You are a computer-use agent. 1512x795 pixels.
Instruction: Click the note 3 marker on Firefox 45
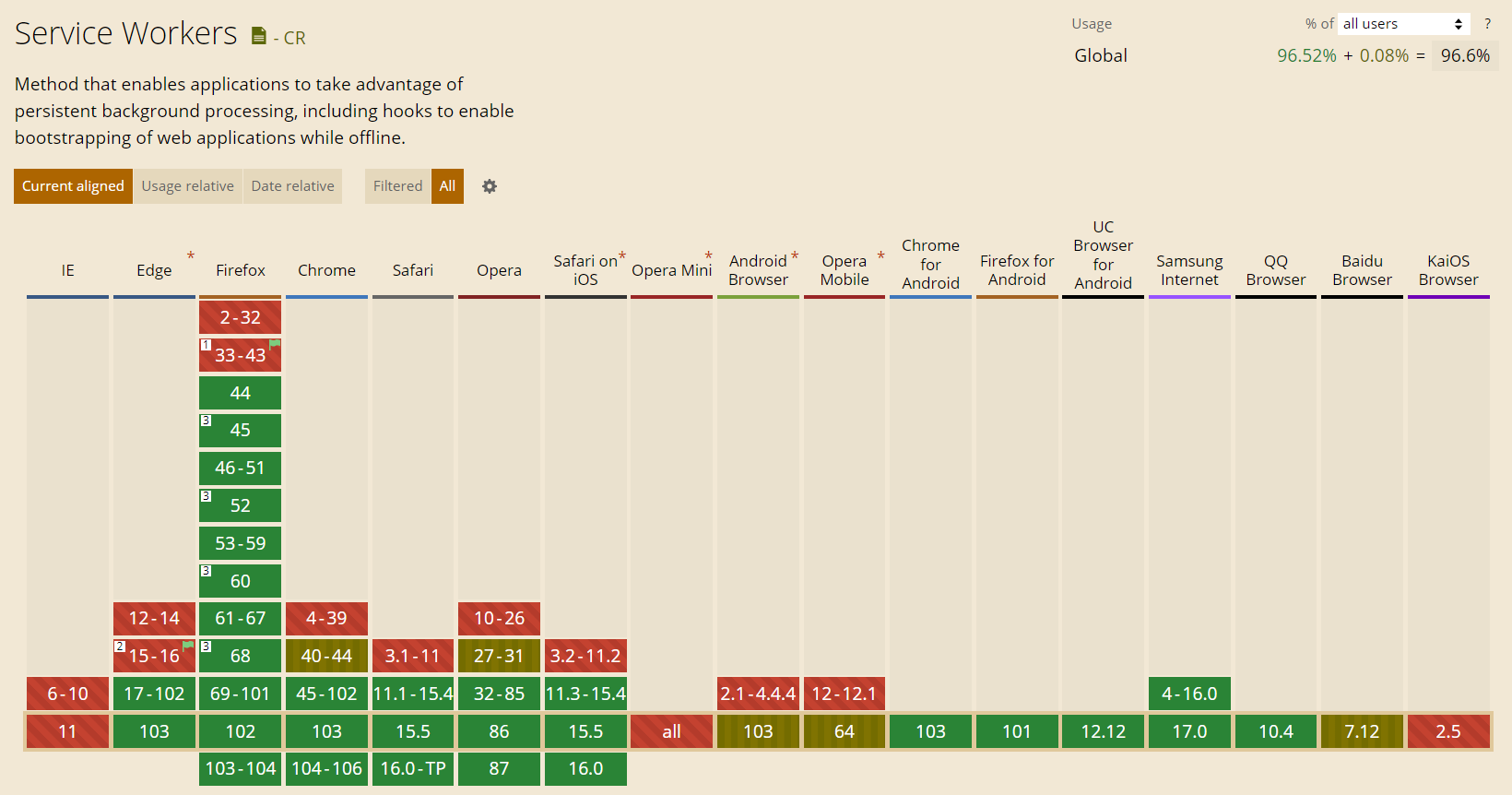[x=207, y=421]
